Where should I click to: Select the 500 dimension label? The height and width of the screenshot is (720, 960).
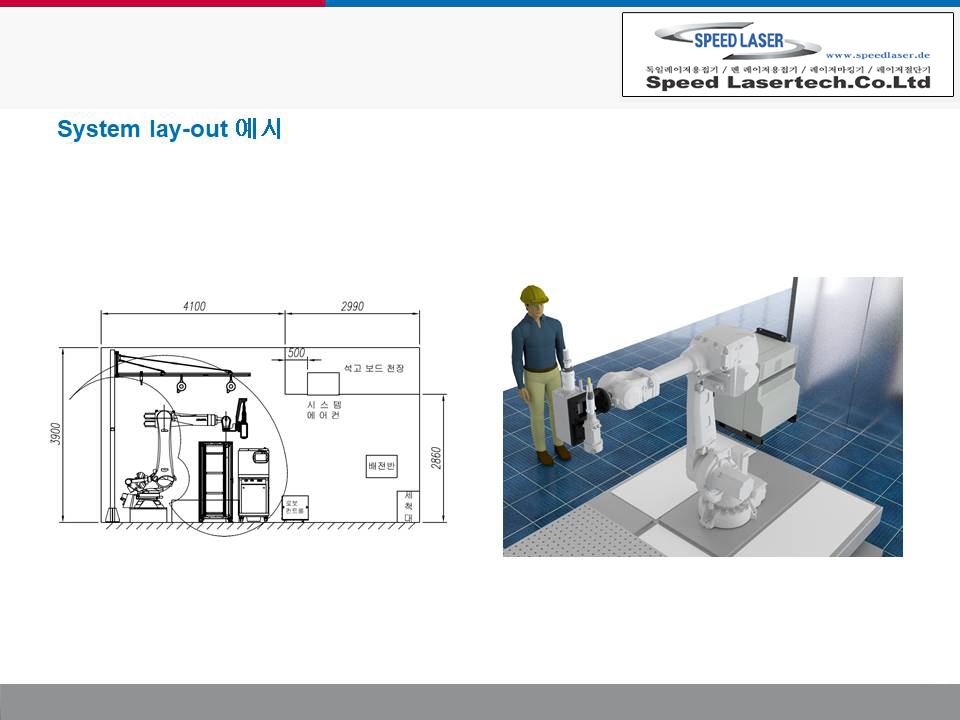[296, 353]
